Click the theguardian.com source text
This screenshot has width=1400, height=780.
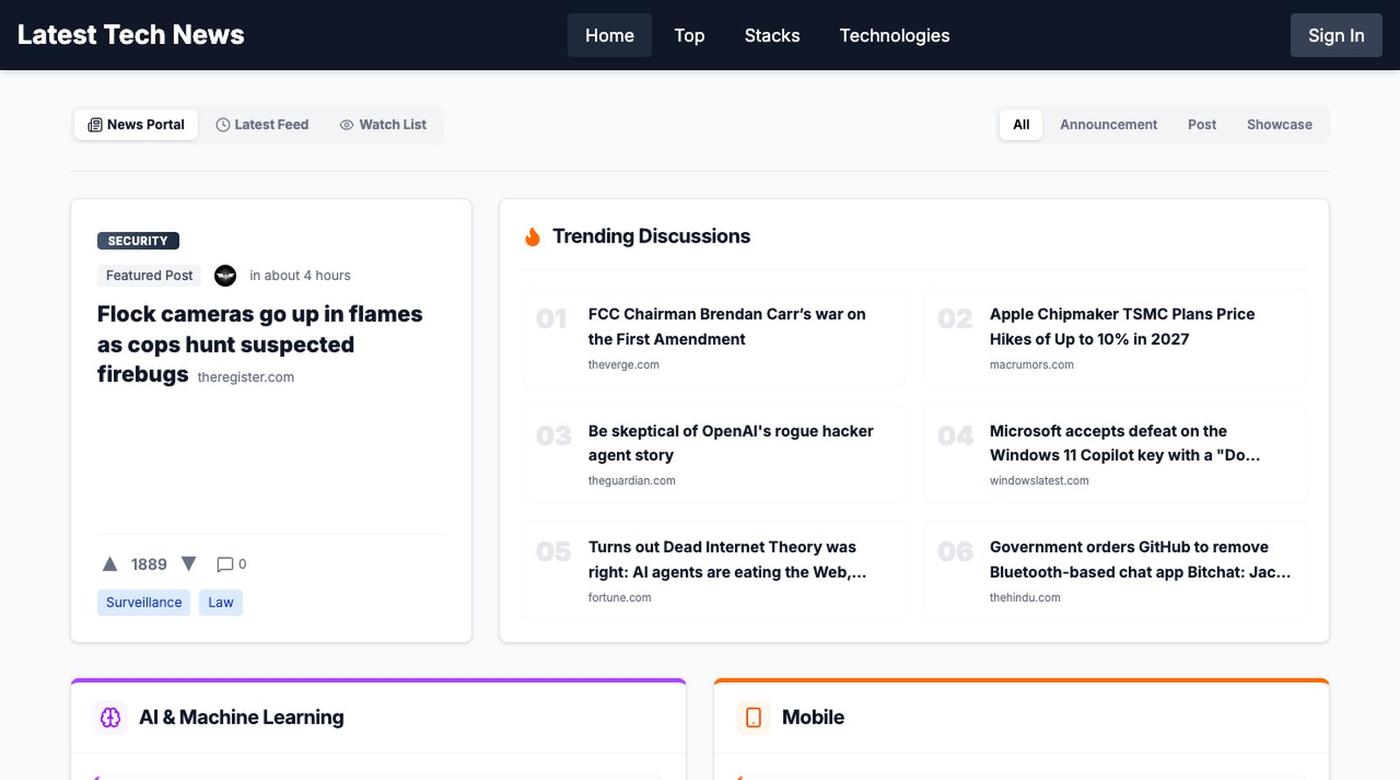tap(632, 481)
